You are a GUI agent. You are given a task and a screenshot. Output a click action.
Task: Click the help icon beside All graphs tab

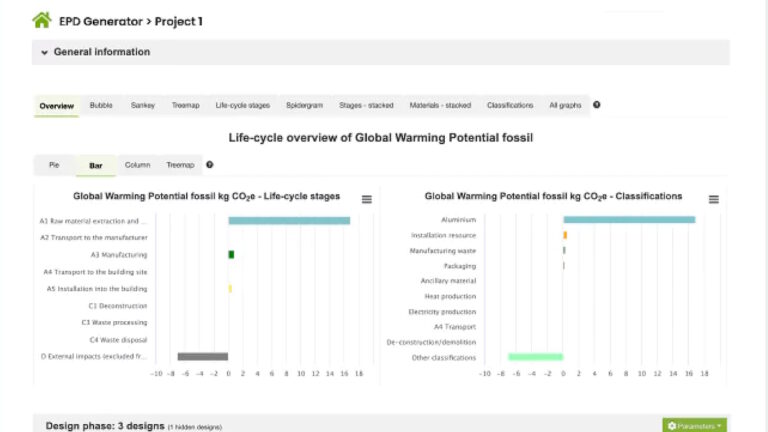pos(597,105)
